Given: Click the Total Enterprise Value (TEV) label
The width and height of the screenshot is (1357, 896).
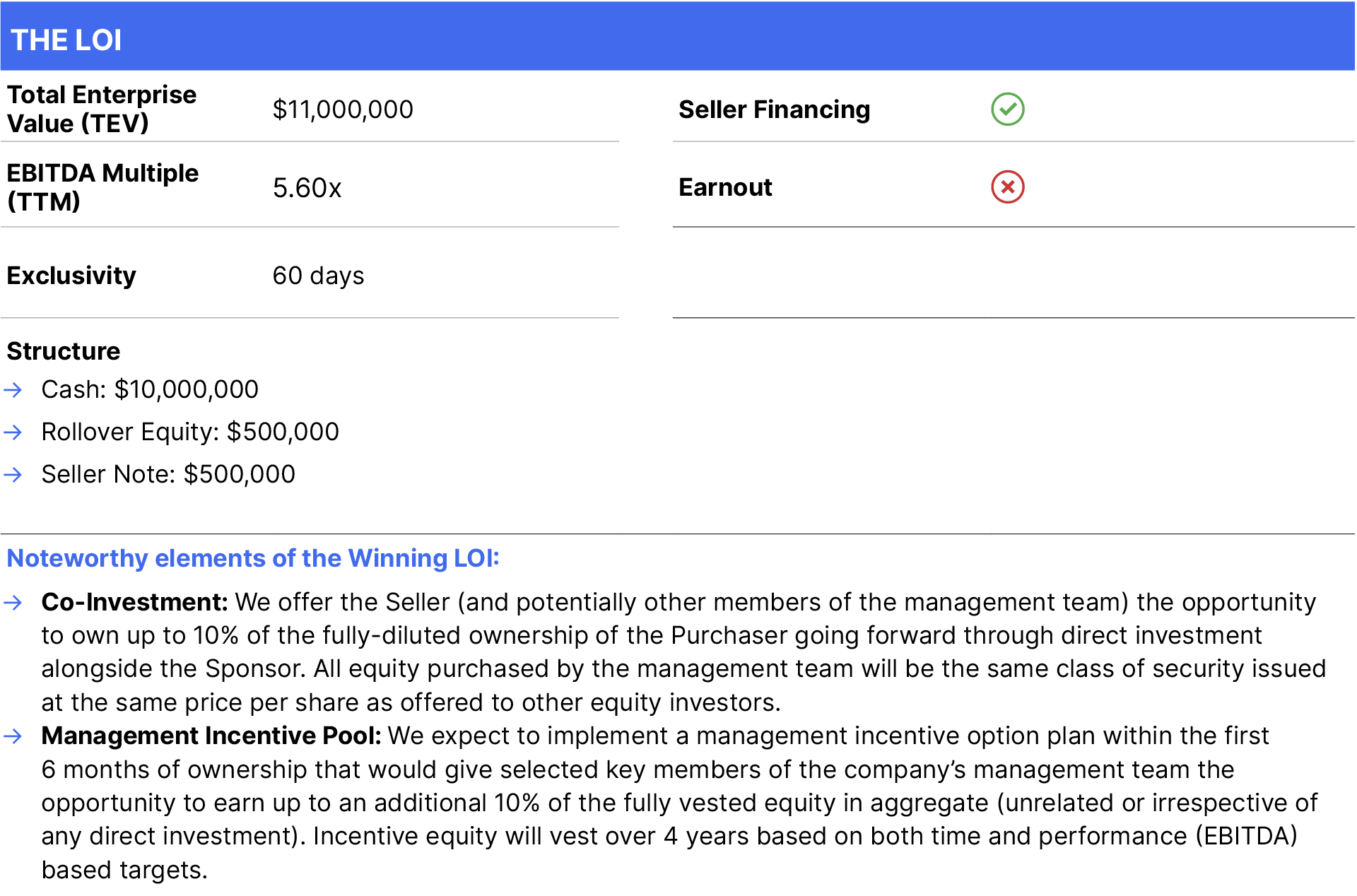Looking at the screenshot, I should (101, 109).
